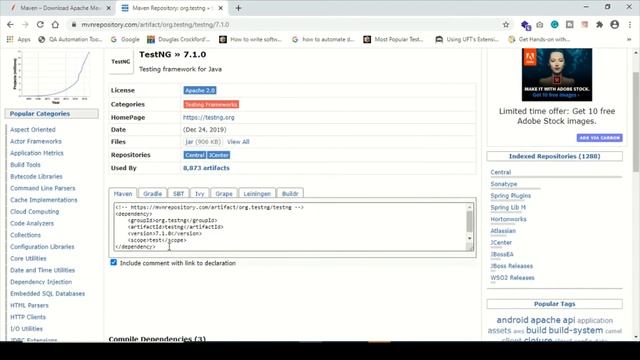
Task: Go back to the previous page
Action: [x=10, y=24]
